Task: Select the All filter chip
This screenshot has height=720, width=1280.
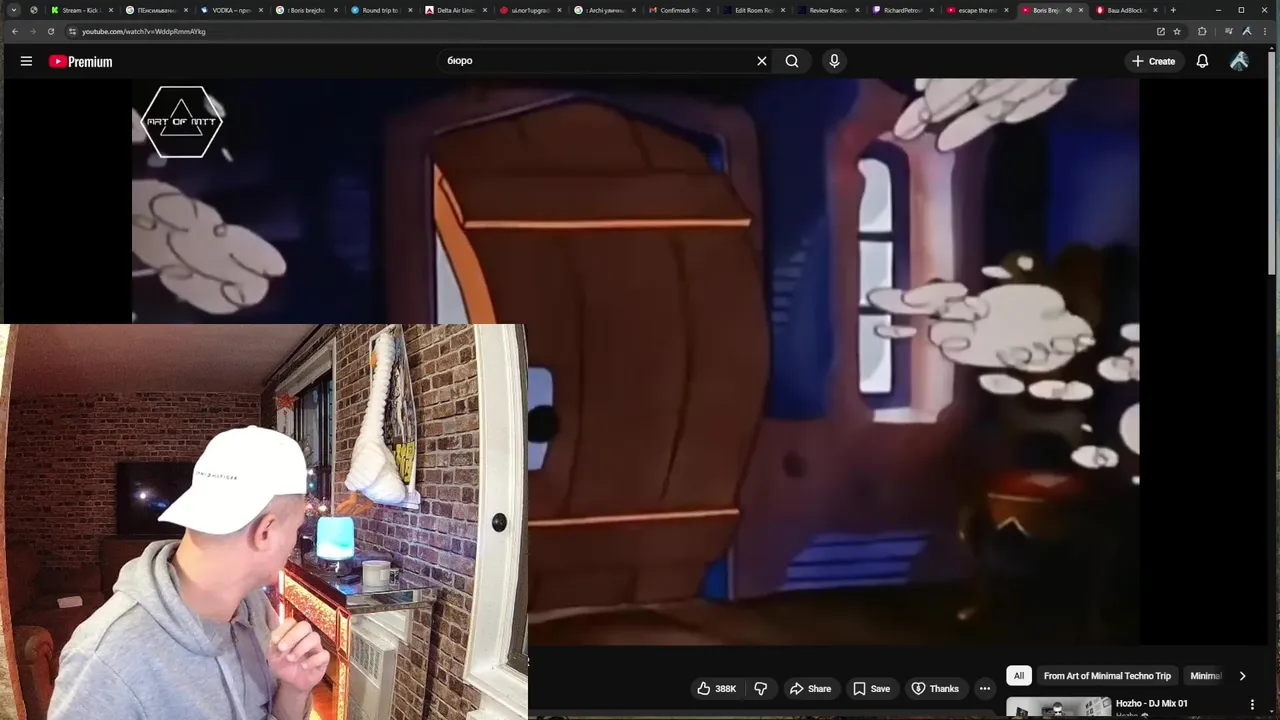Action: pos(1018,676)
